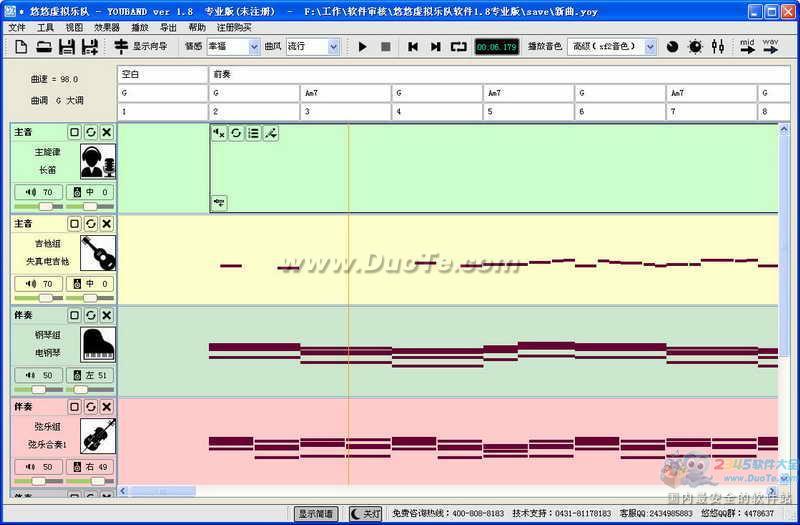
Task: Export as WAV file icon
Action: [772, 47]
